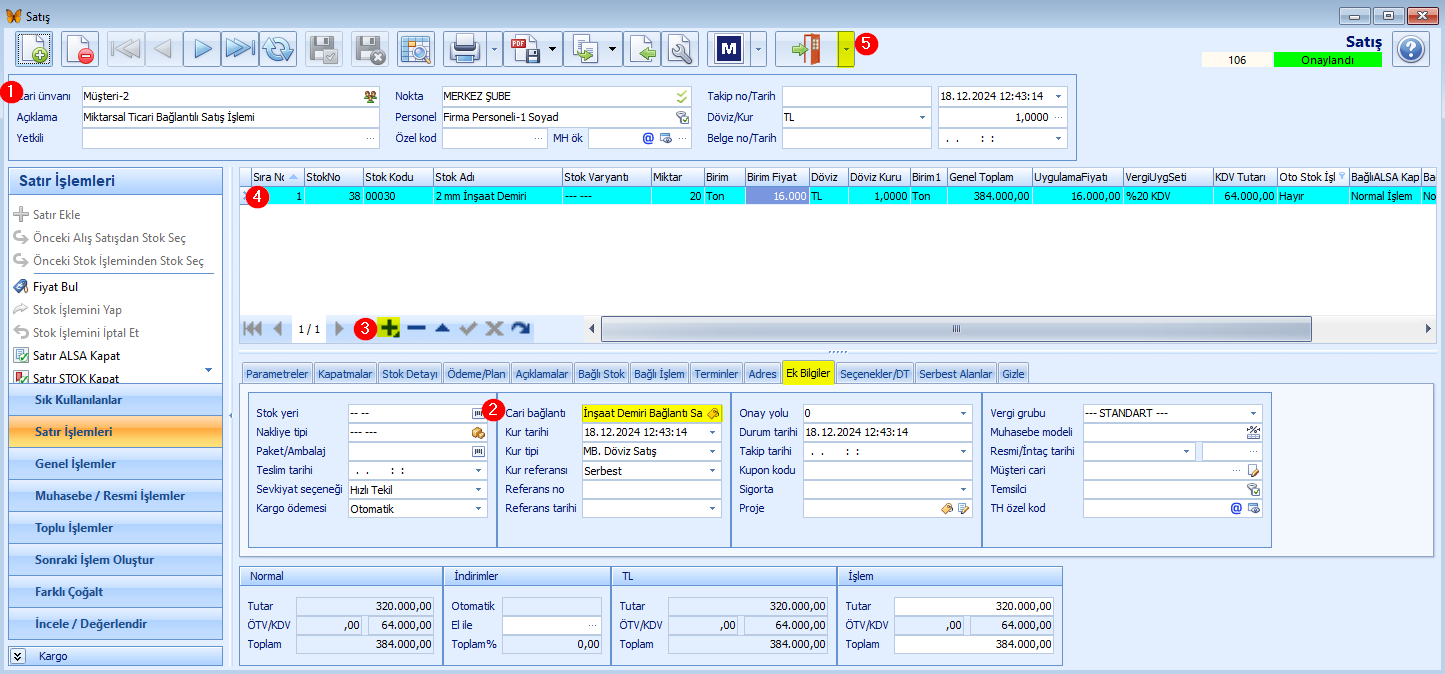The image size is (1445, 674).
Task: Open the Döviz/Kur currency dropdown
Action: [x=922, y=117]
